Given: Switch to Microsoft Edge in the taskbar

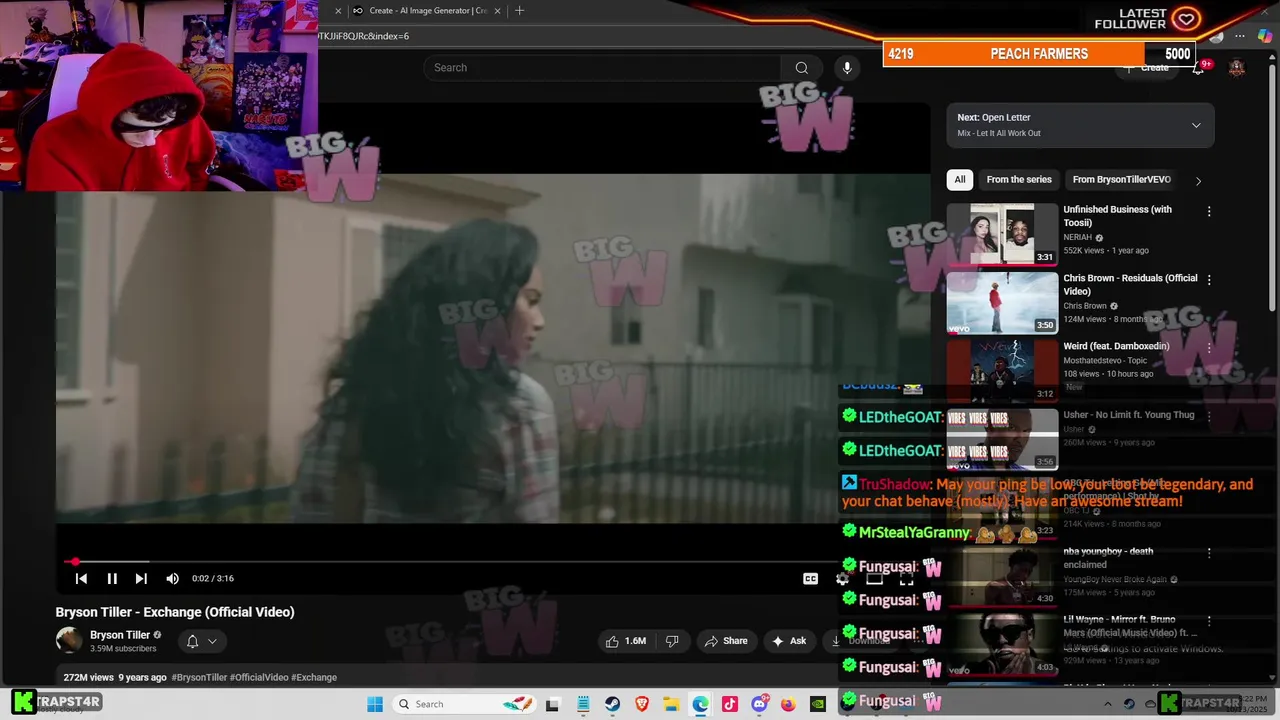Looking at the screenshot, I should point(700,704).
